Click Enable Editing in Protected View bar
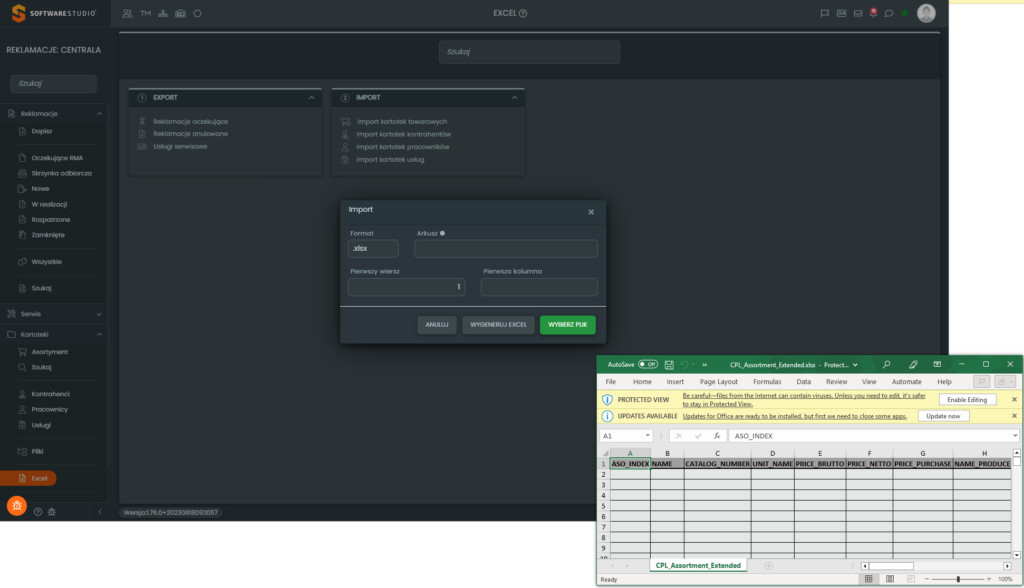The width and height of the screenshot is (1024, 588). pos(967,399)
